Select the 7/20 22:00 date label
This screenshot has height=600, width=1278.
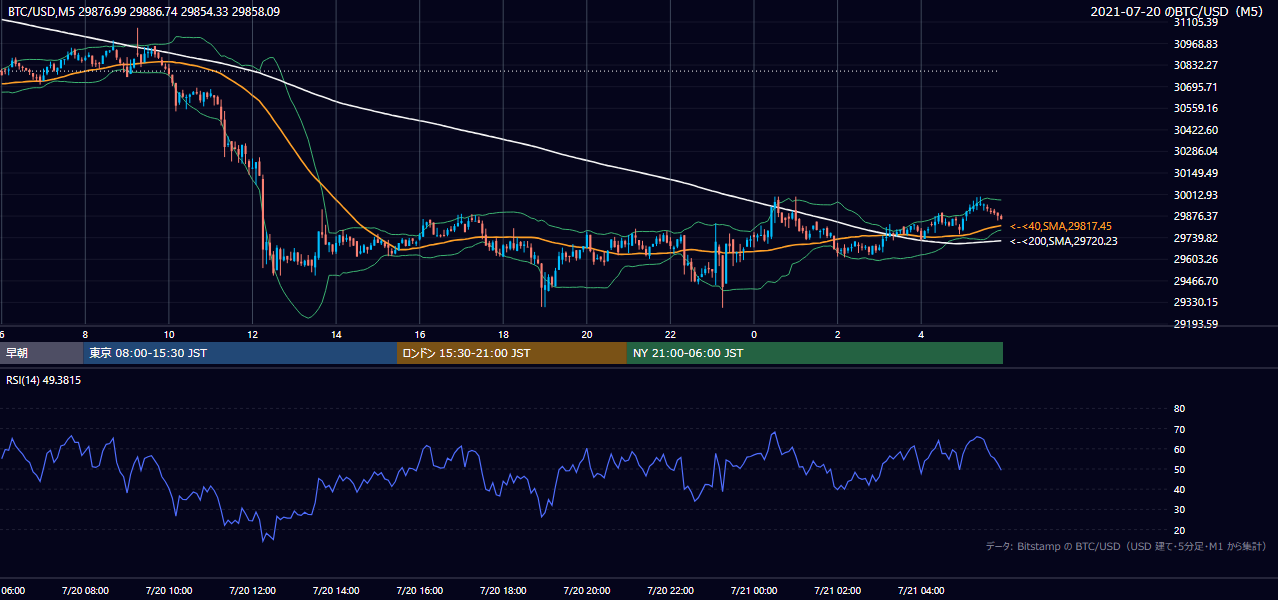[670, 591]
